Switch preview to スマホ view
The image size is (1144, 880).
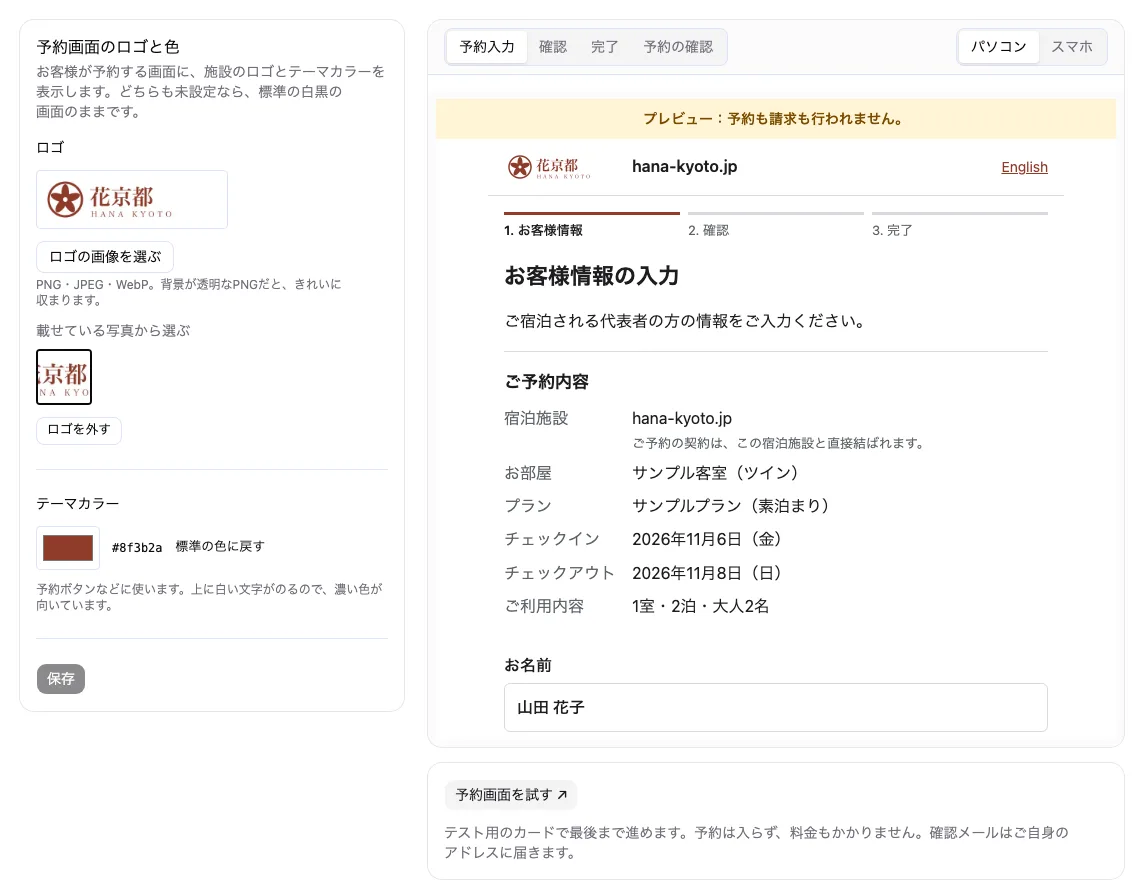click(1072, 47)
